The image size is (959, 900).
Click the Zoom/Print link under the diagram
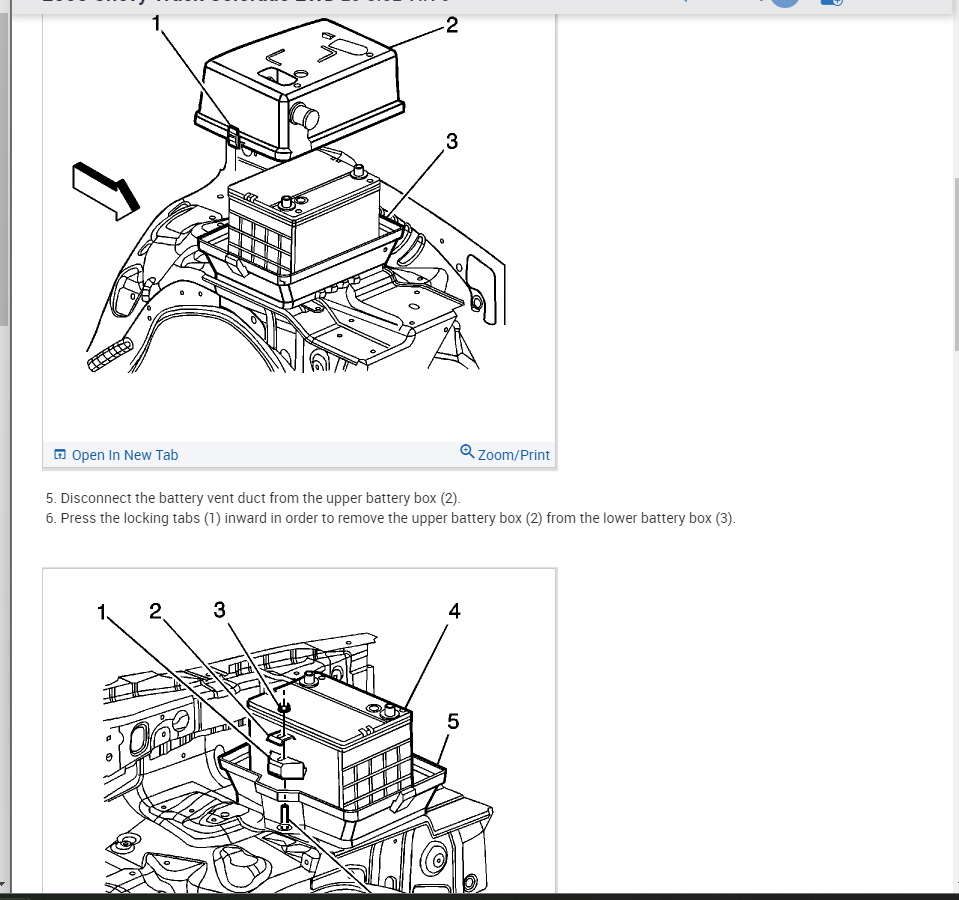(505, 454)
